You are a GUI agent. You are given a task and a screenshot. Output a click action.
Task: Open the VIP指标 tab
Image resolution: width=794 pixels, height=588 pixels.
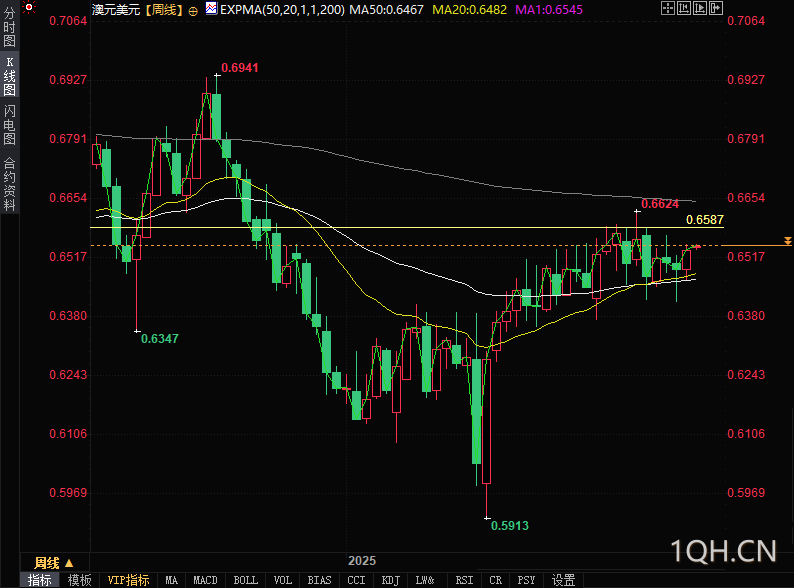(129, 580)
